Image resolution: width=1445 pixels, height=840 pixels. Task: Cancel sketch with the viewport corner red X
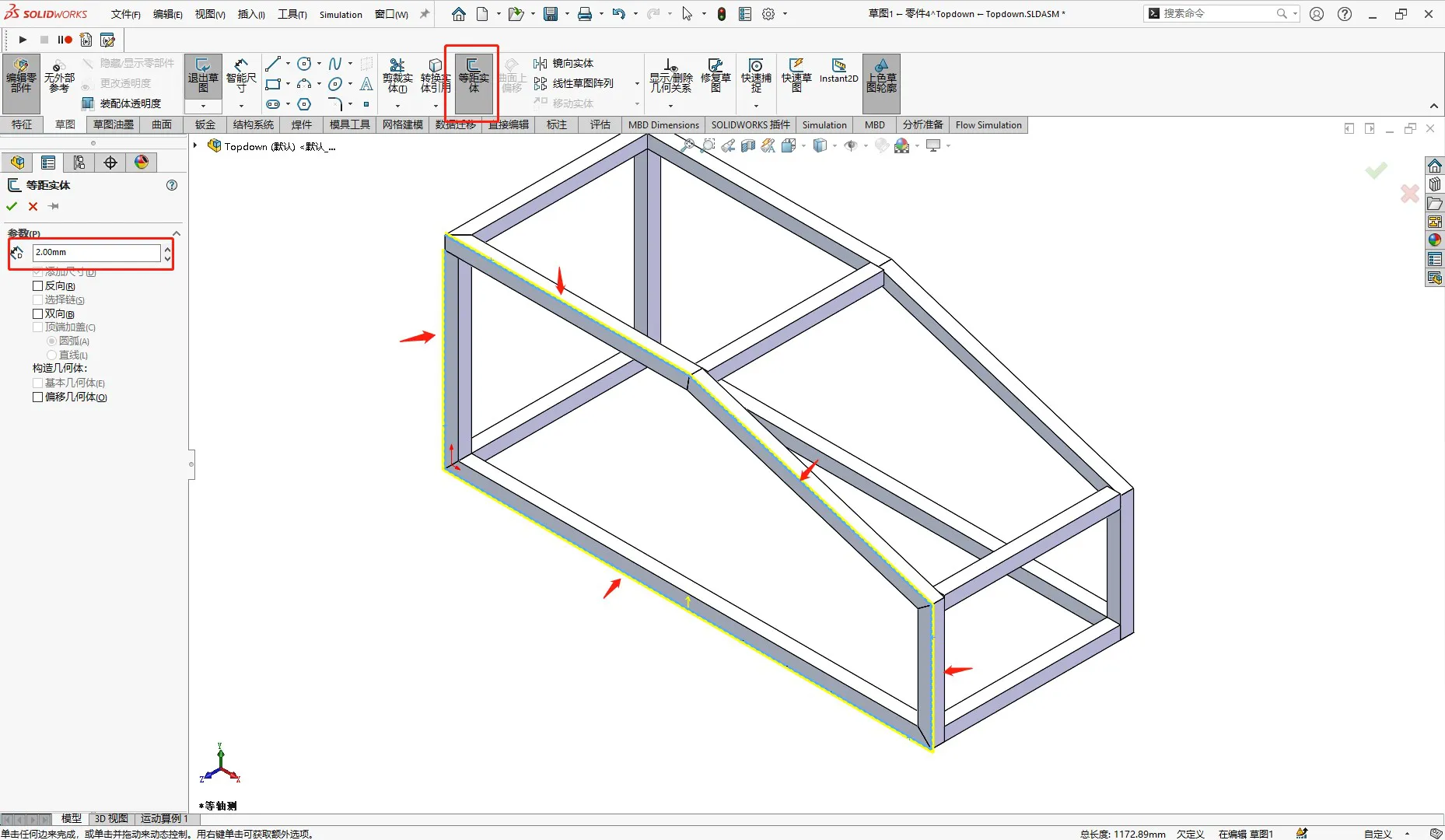click(1409, 194)
